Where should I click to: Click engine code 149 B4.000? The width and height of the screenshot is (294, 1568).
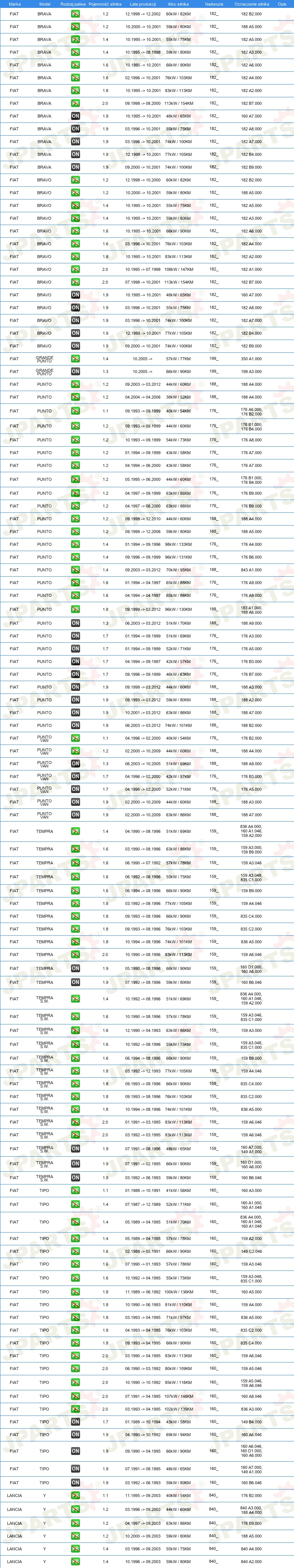click(x=252, y=1422)
